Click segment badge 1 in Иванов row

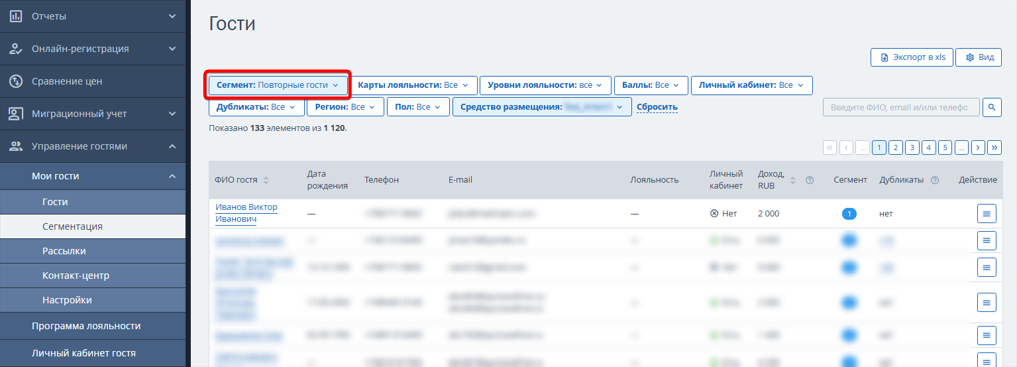(849, 213)
